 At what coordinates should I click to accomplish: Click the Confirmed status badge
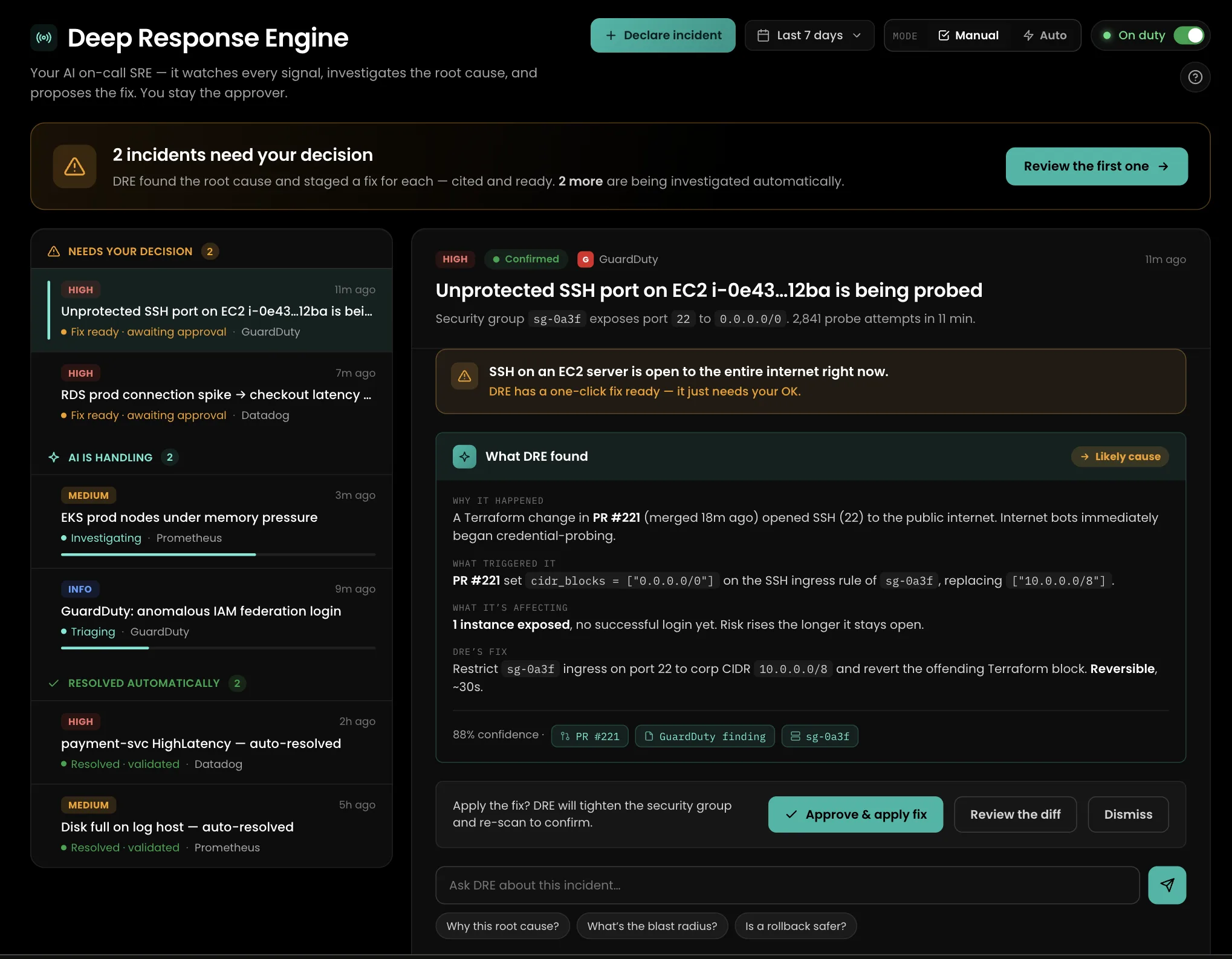(x=526, y=259)
